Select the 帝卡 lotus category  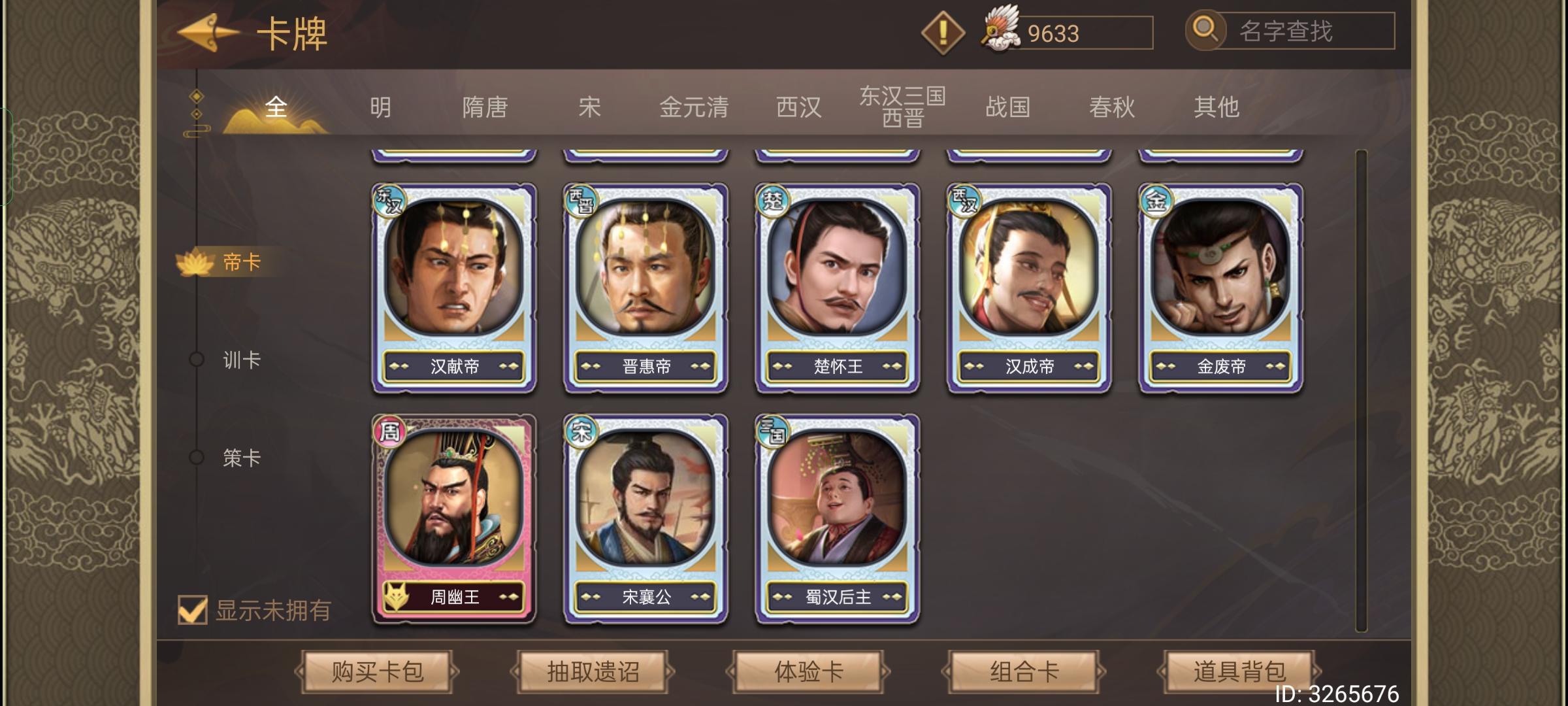221,262
